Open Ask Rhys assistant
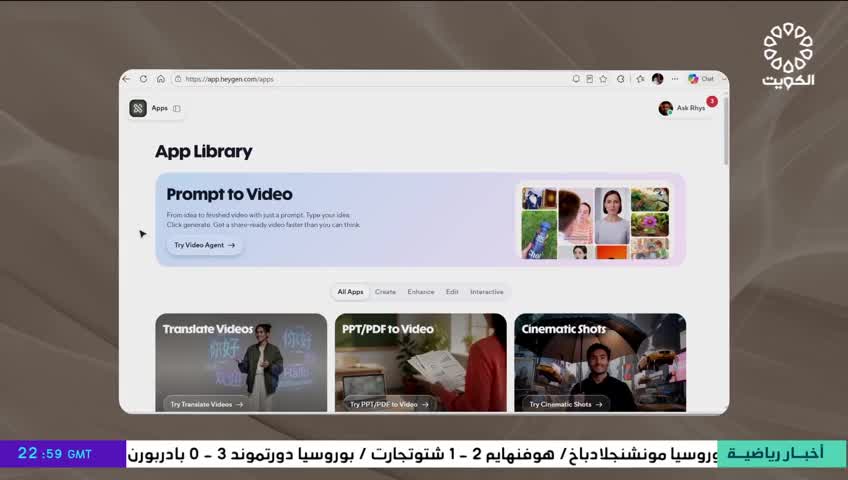Viewport: 848px width, 480px height. pyautogui.click(x=683, y=108)
